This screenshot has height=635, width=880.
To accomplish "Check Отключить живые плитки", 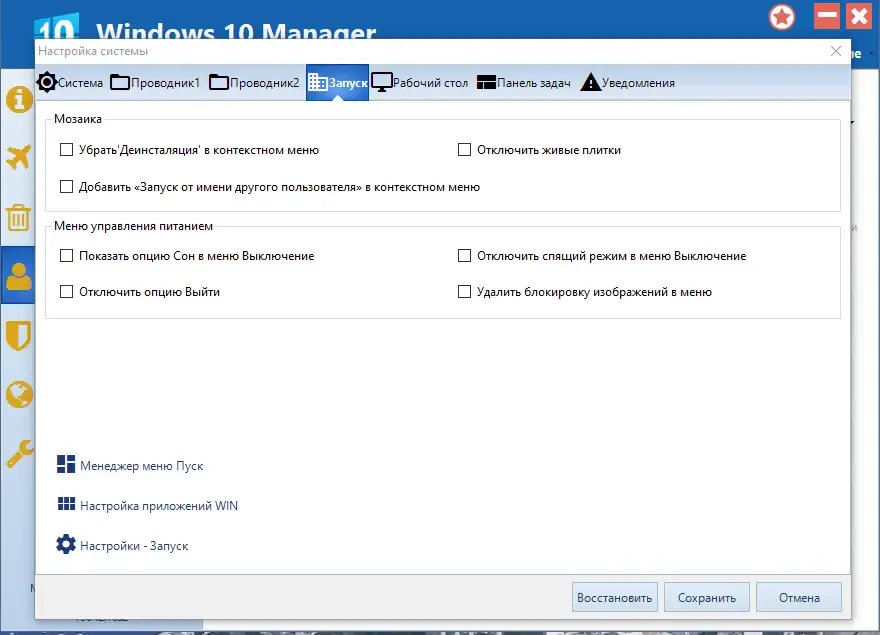I will click(464, 150).
